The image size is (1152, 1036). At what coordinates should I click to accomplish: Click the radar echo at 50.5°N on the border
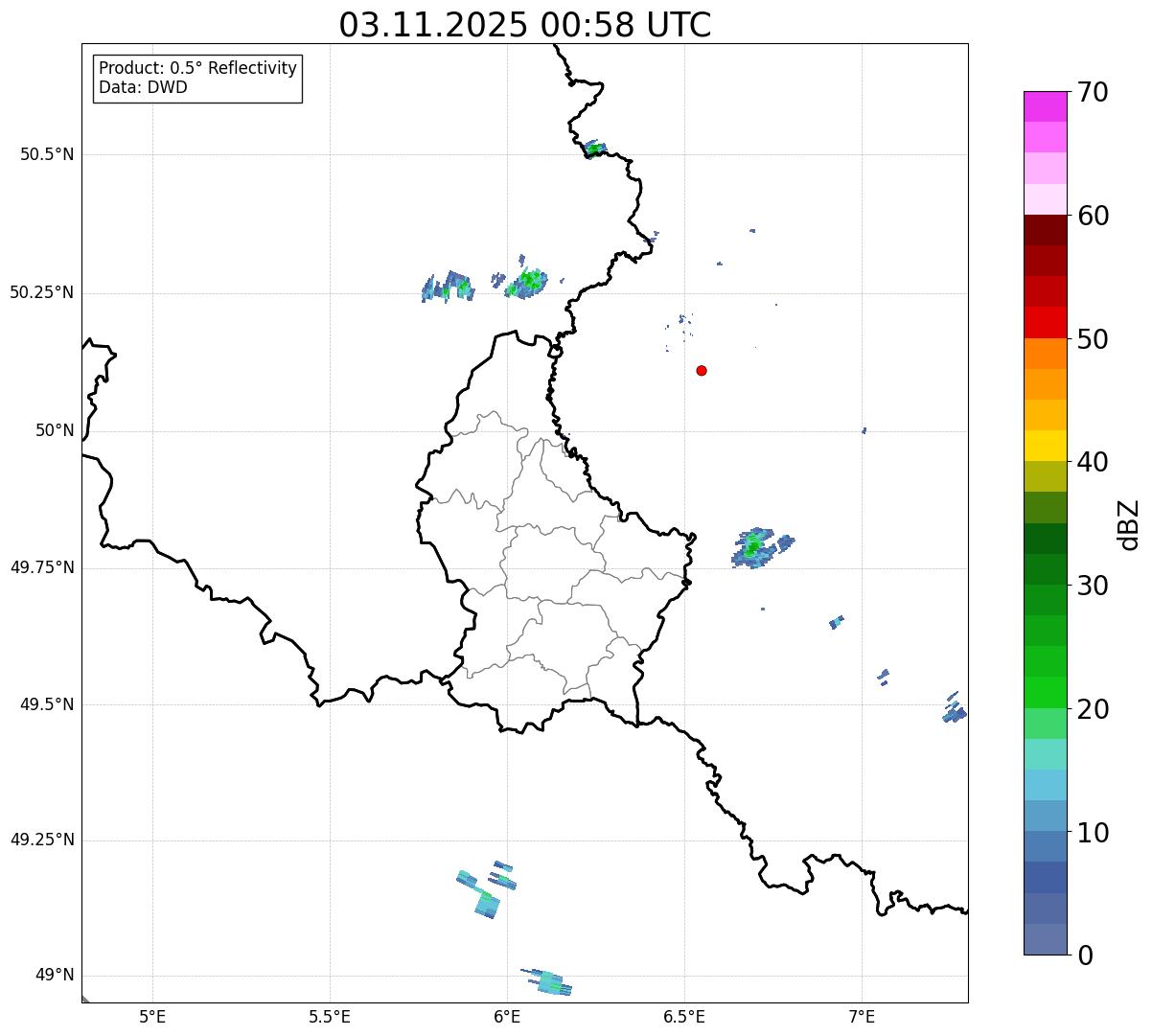click(593, 149)
